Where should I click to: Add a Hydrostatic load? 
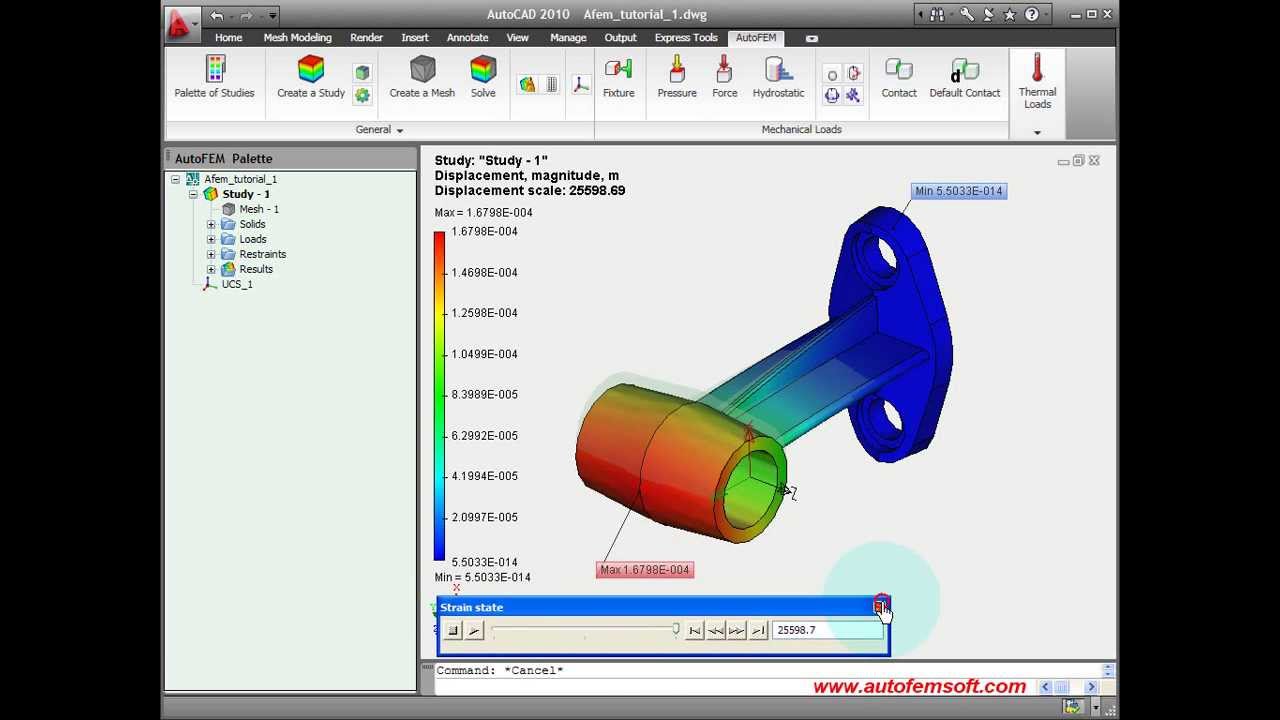[778, 77]
